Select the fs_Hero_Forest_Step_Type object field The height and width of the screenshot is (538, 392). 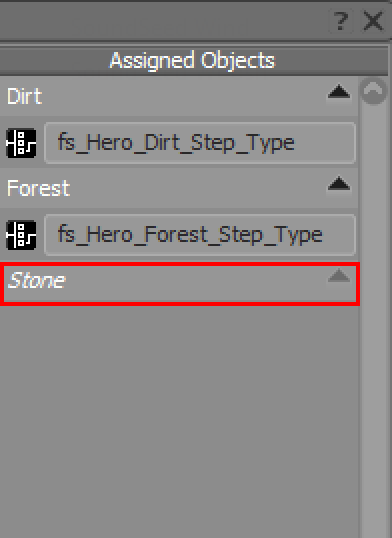(200, 235)
